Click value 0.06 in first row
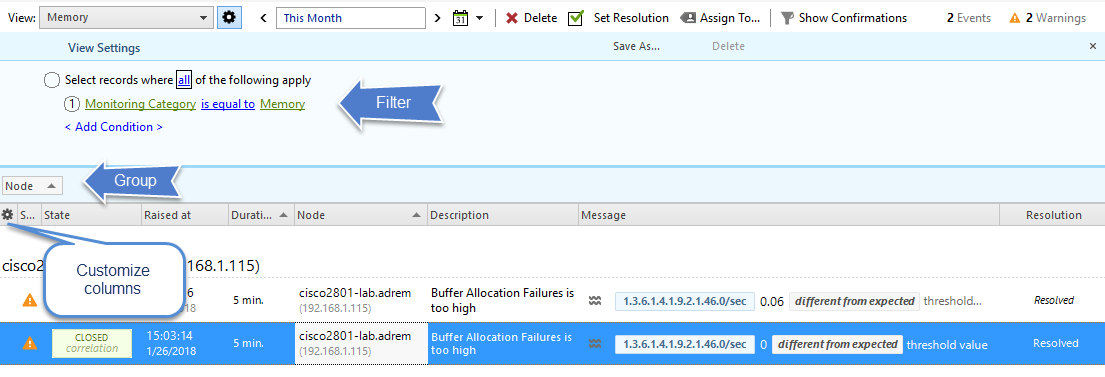This screenshot has width=1105, height=377. coord(772,301)
